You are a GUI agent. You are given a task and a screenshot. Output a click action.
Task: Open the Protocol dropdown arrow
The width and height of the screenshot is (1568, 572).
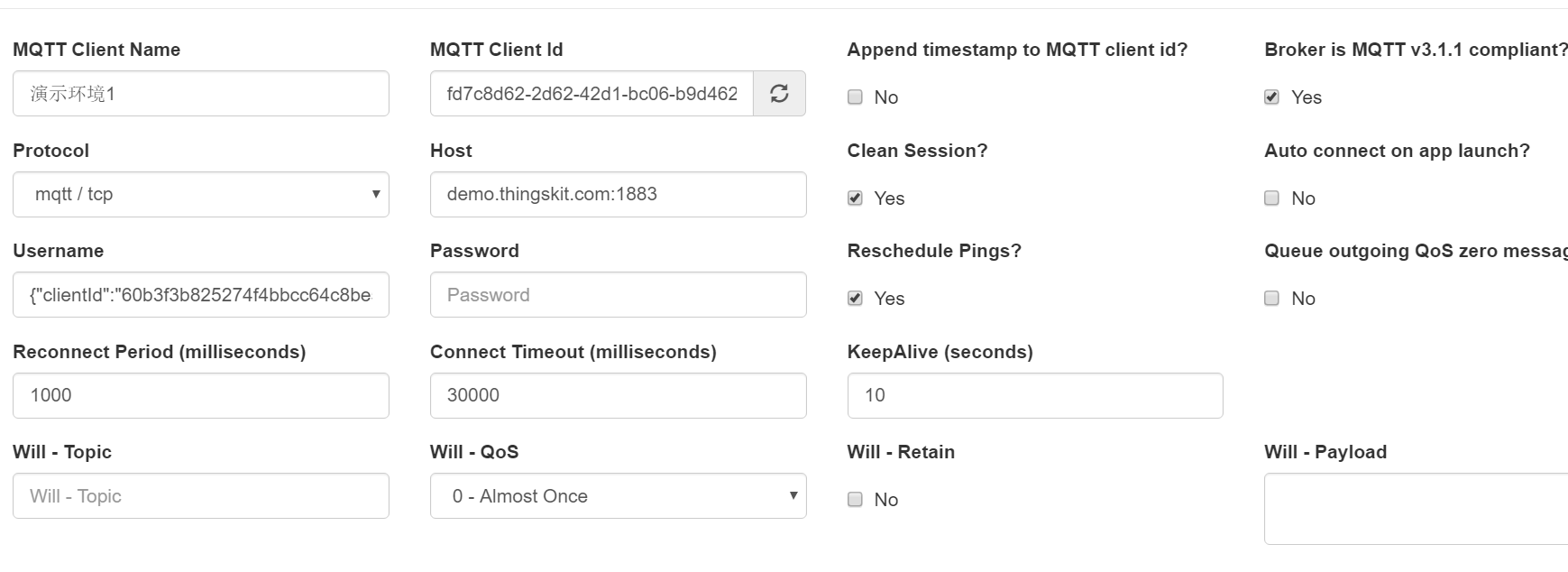[376, 194]
